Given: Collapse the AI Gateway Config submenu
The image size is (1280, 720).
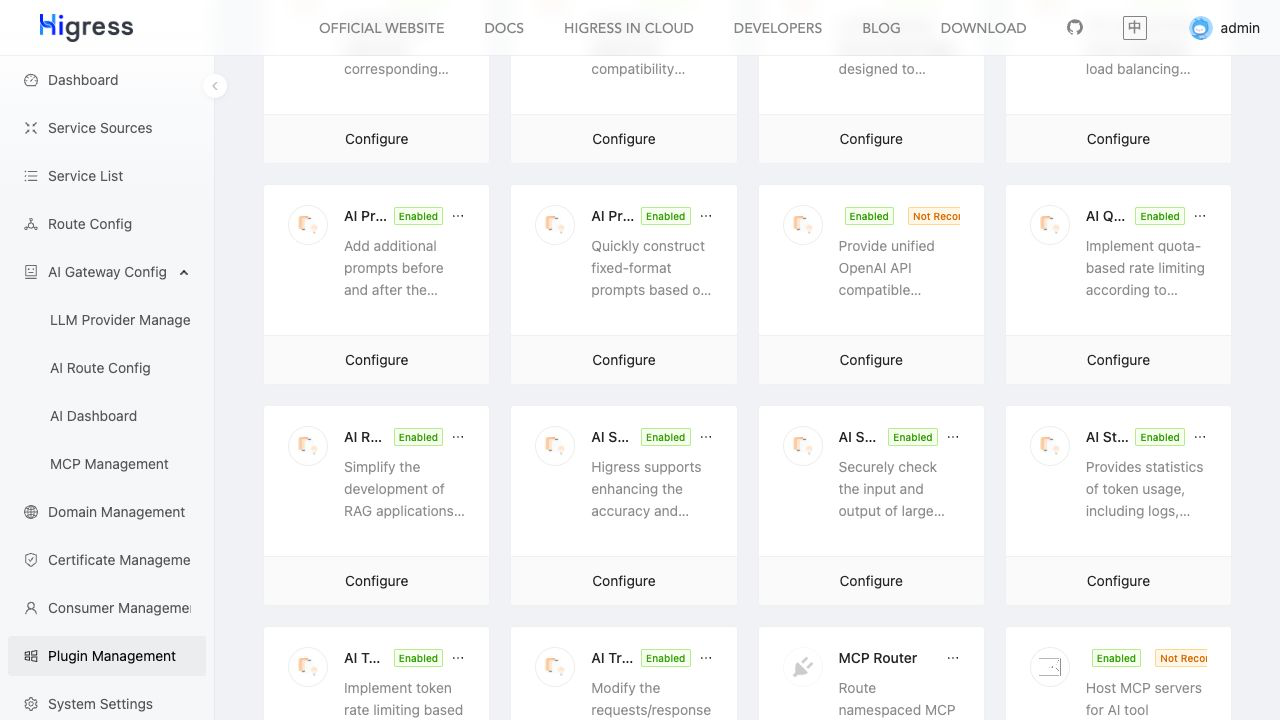Looking at the screenshot, I should click(x=184, y=272).
